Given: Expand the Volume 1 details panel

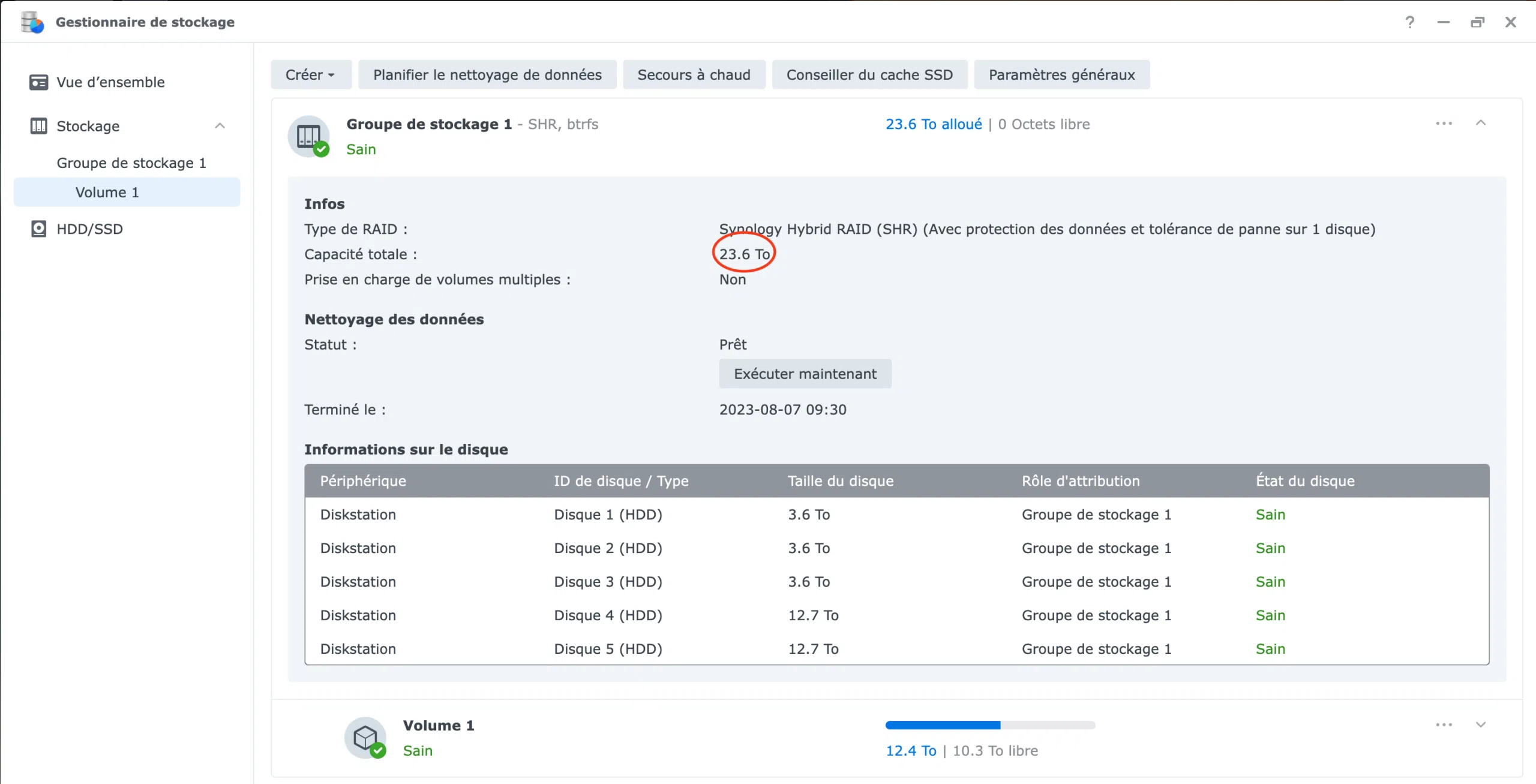Looking at the screenshot, I should [x=1480, y=725].
